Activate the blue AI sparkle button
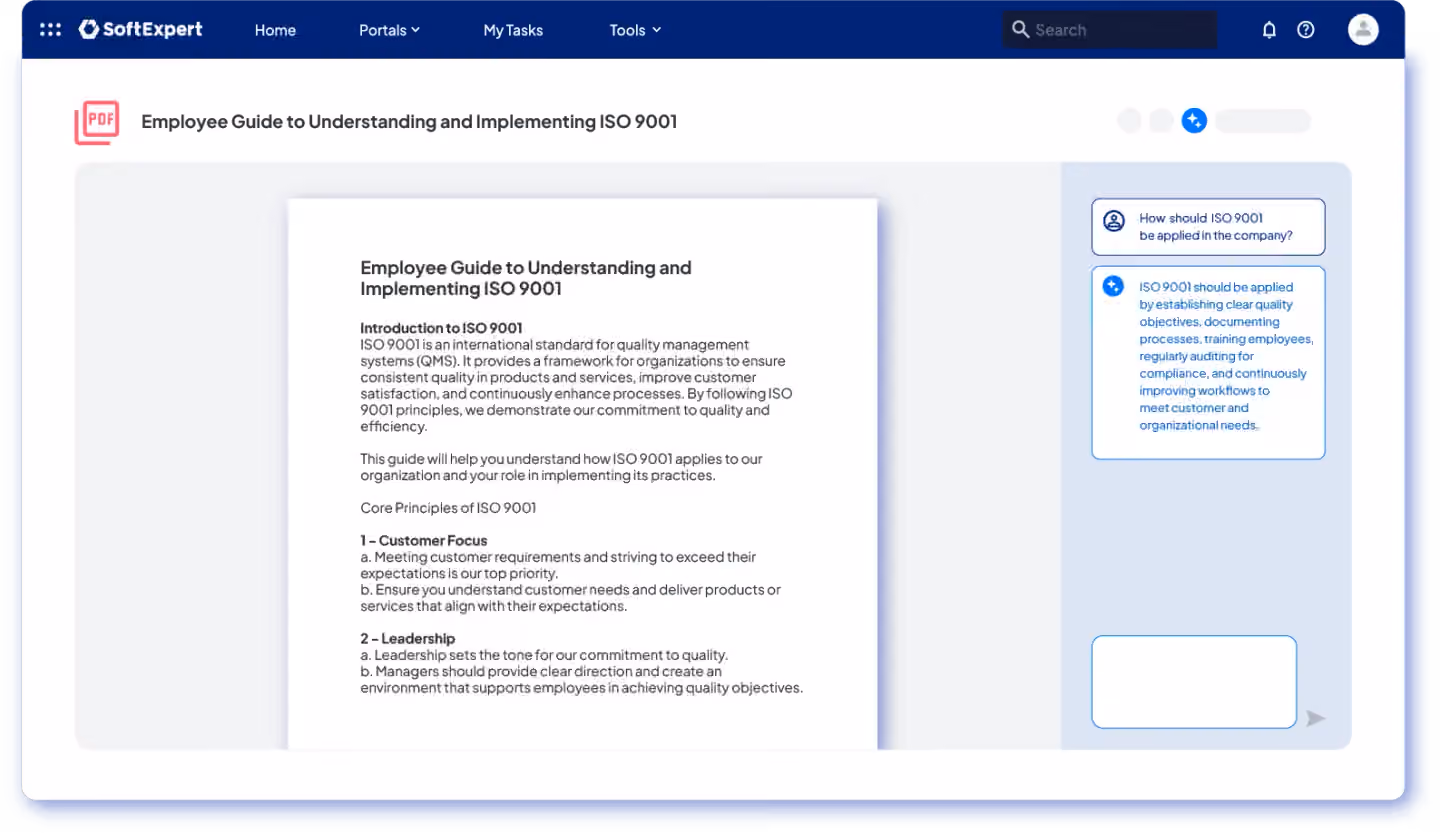The width and height of the screenshot is (1440, 835). 1194,121
